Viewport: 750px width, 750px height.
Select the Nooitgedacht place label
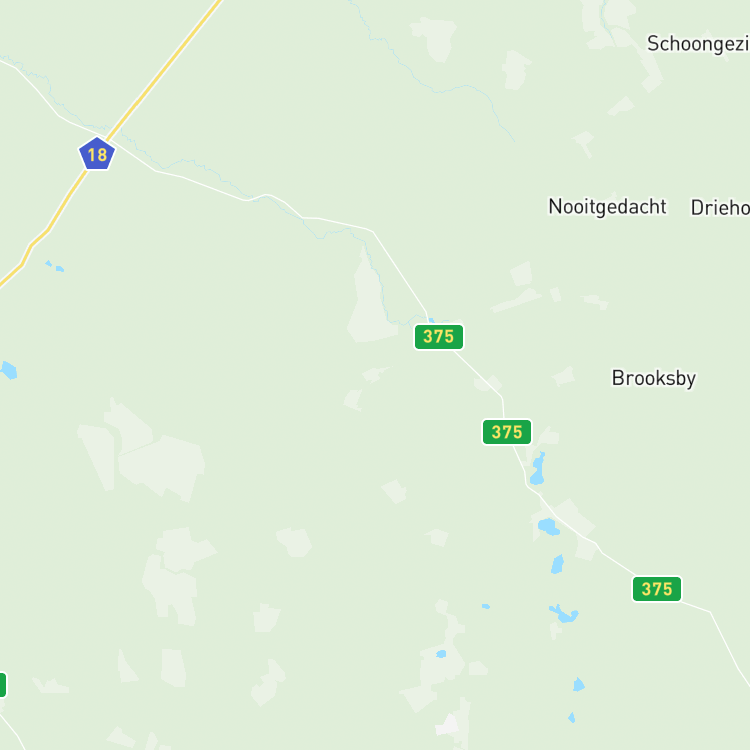tap(607, 207)
